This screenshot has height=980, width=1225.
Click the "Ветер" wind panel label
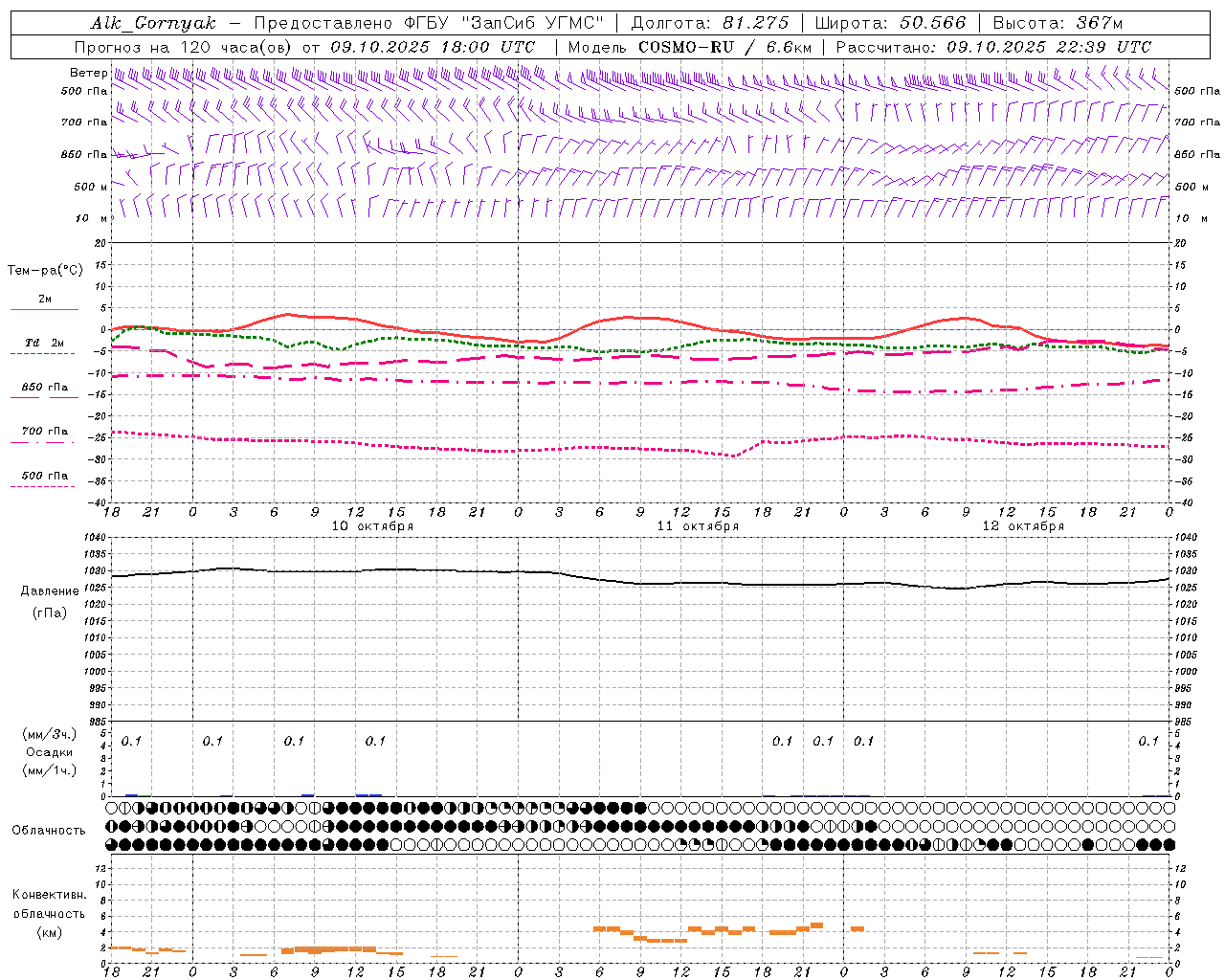coord(88,73)
